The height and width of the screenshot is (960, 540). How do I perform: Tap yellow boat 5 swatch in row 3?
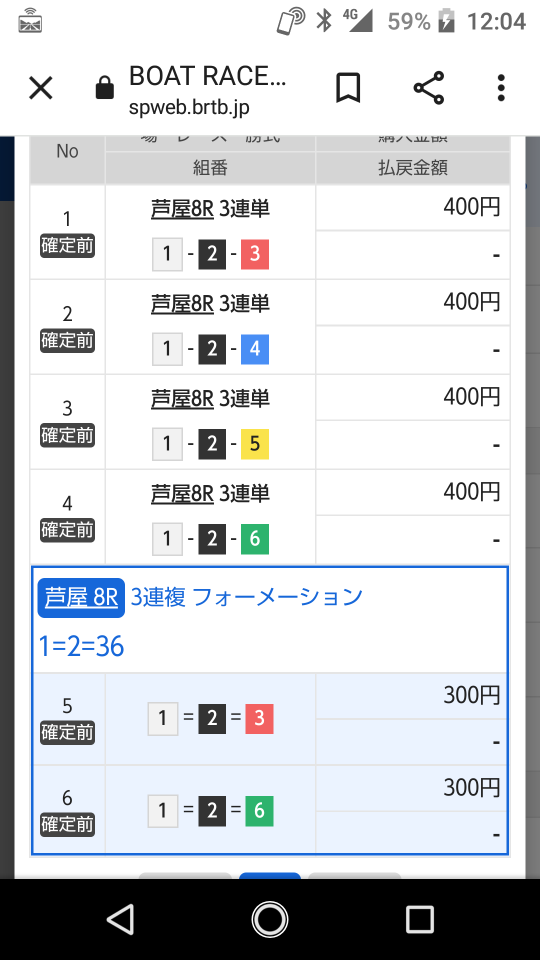255,444
